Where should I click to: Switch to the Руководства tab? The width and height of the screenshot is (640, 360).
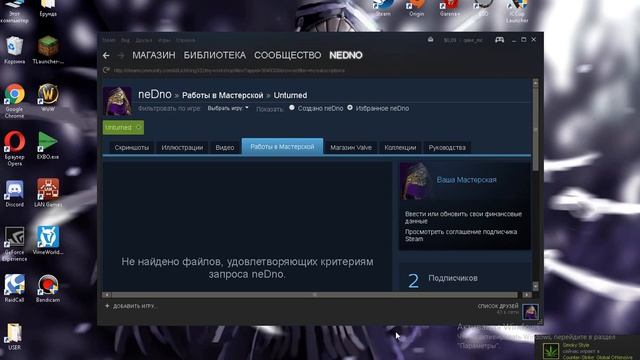pos(447,147)
